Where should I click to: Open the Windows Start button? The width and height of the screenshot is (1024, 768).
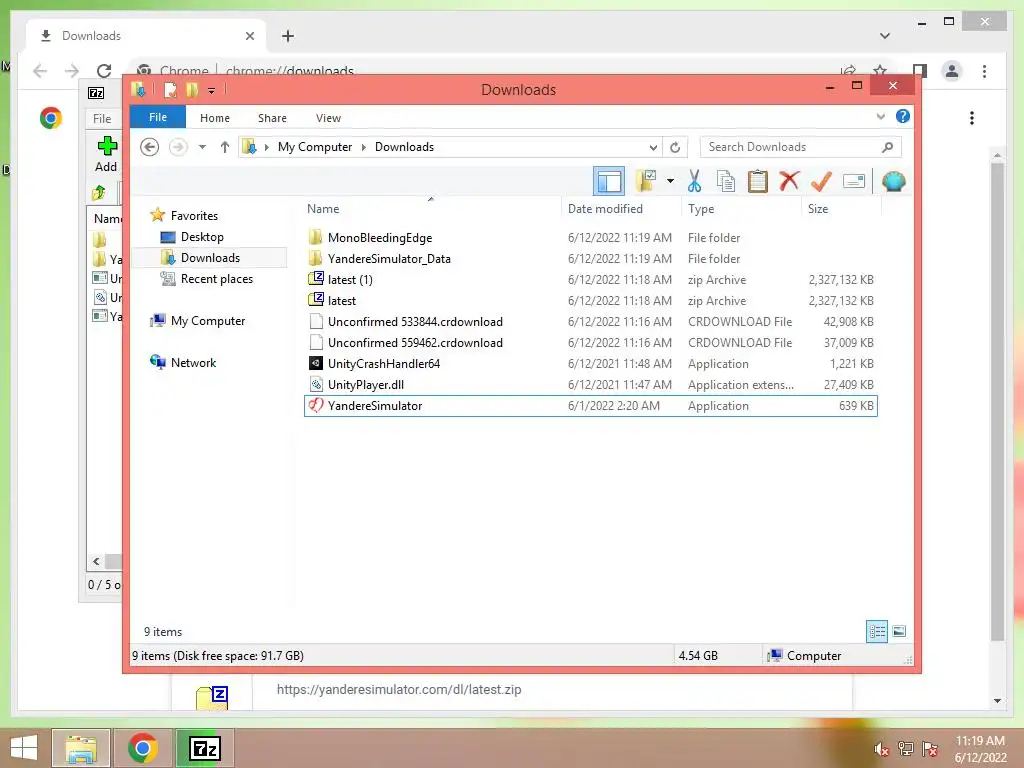(24, 748)
